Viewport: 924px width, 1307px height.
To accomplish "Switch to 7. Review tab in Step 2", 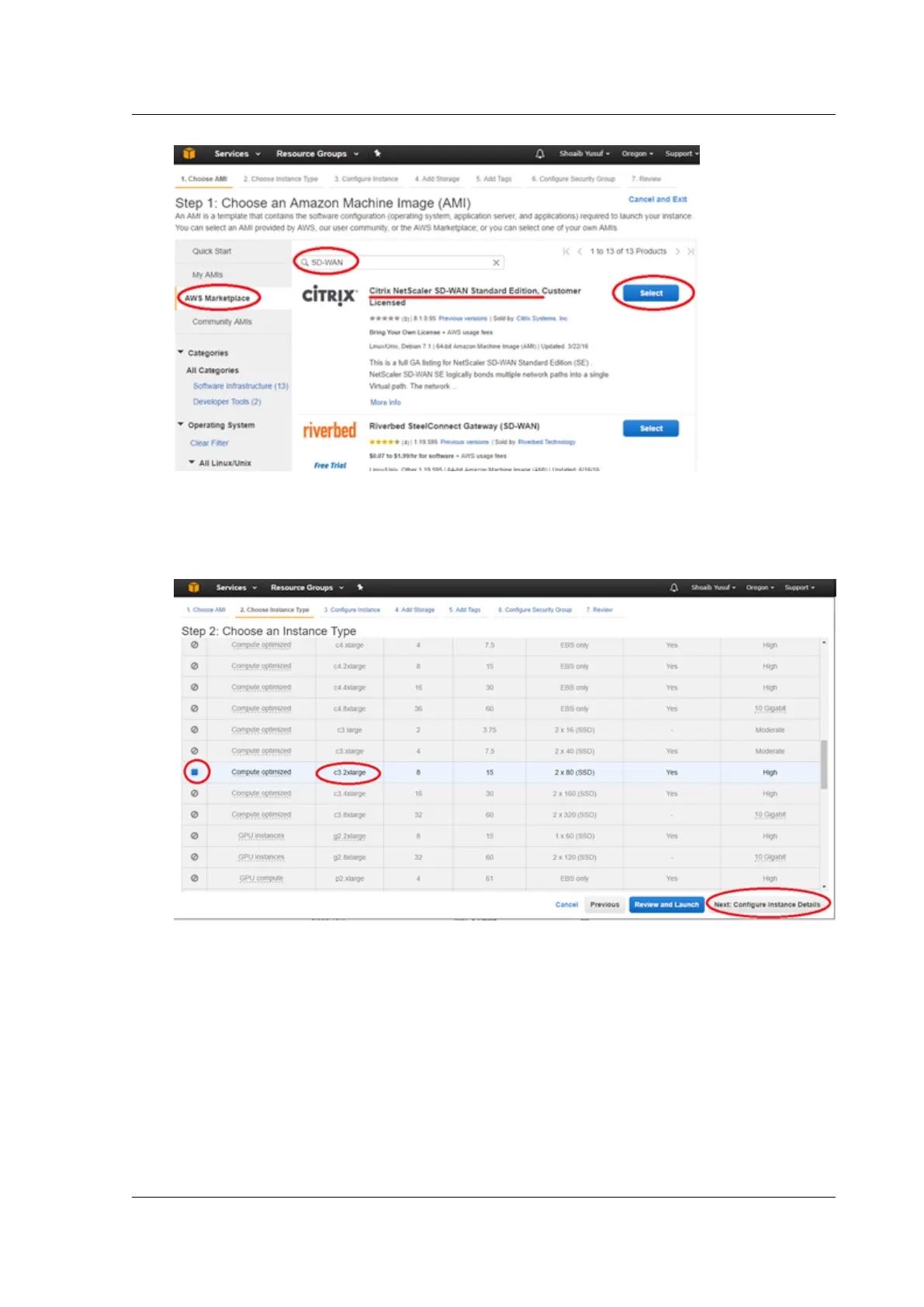I will (x=599, y=610).
